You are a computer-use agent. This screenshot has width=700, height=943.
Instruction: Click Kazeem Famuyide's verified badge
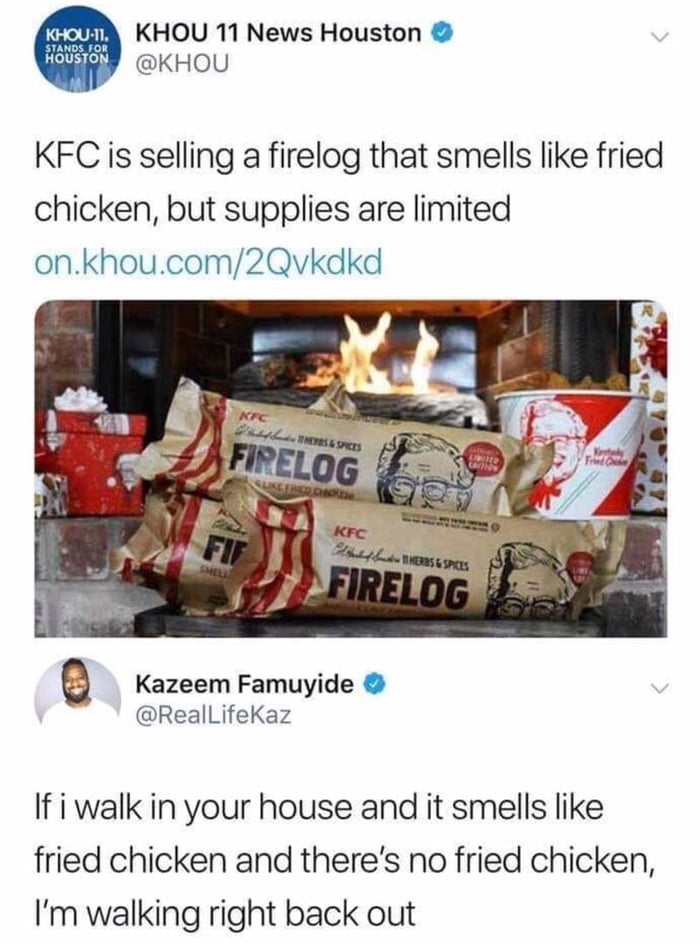pyautogui.click(x=373, y=684)
